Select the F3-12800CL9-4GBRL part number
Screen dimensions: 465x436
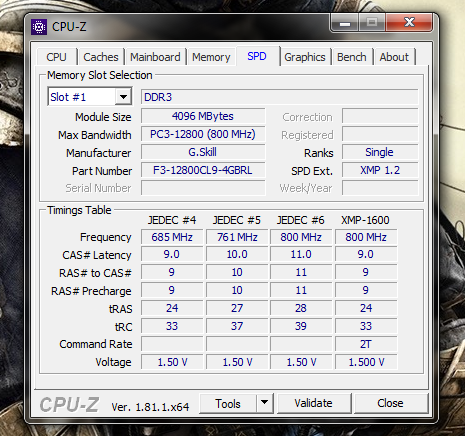[203, 170]
